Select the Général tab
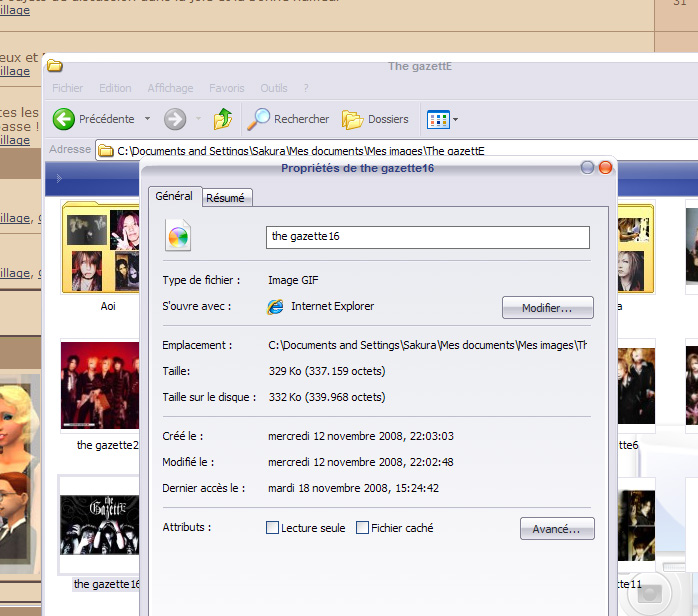The height and width of the screenshot is (616, 698). [174, 196]
